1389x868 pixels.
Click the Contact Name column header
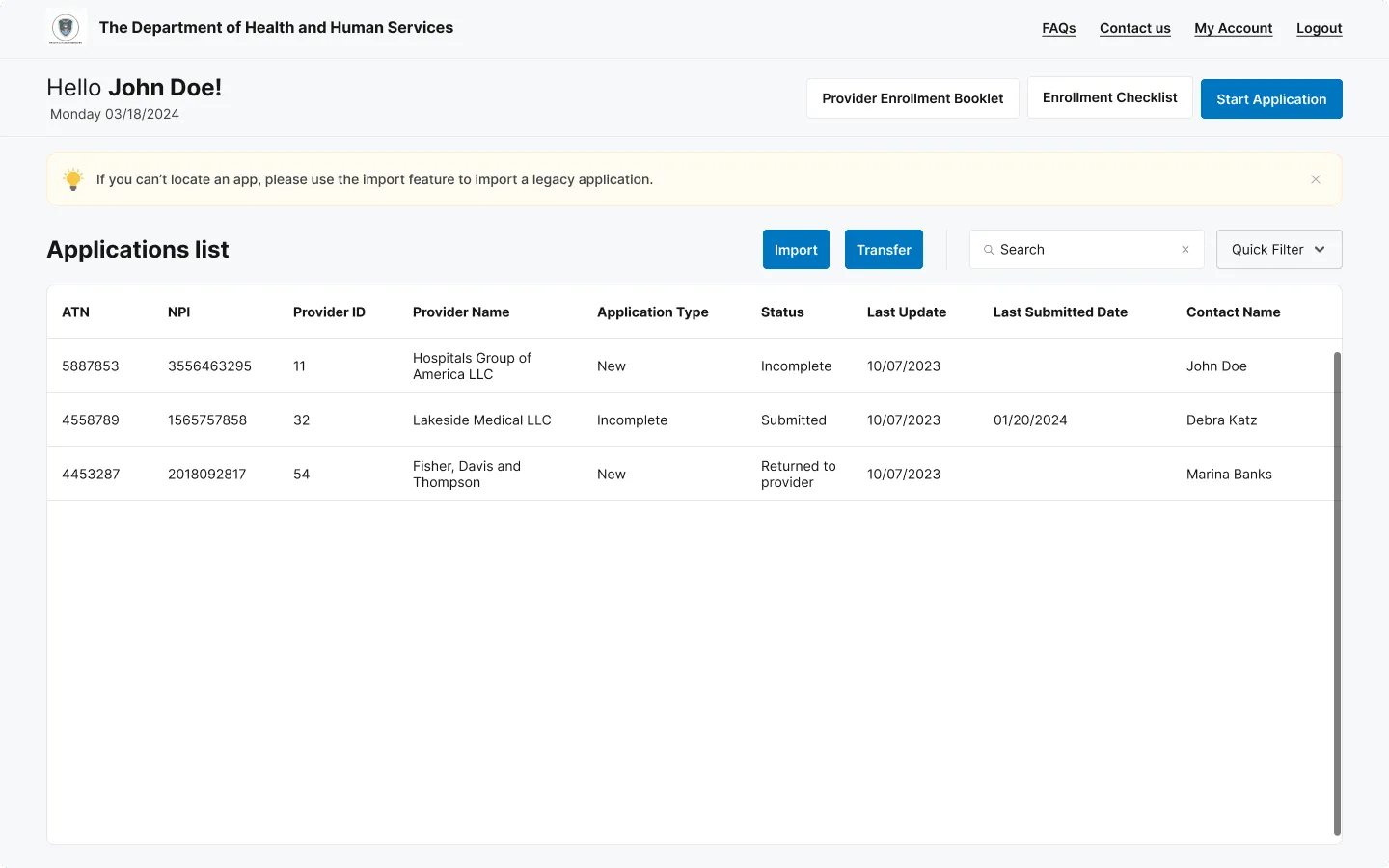tap(1234, 312)
